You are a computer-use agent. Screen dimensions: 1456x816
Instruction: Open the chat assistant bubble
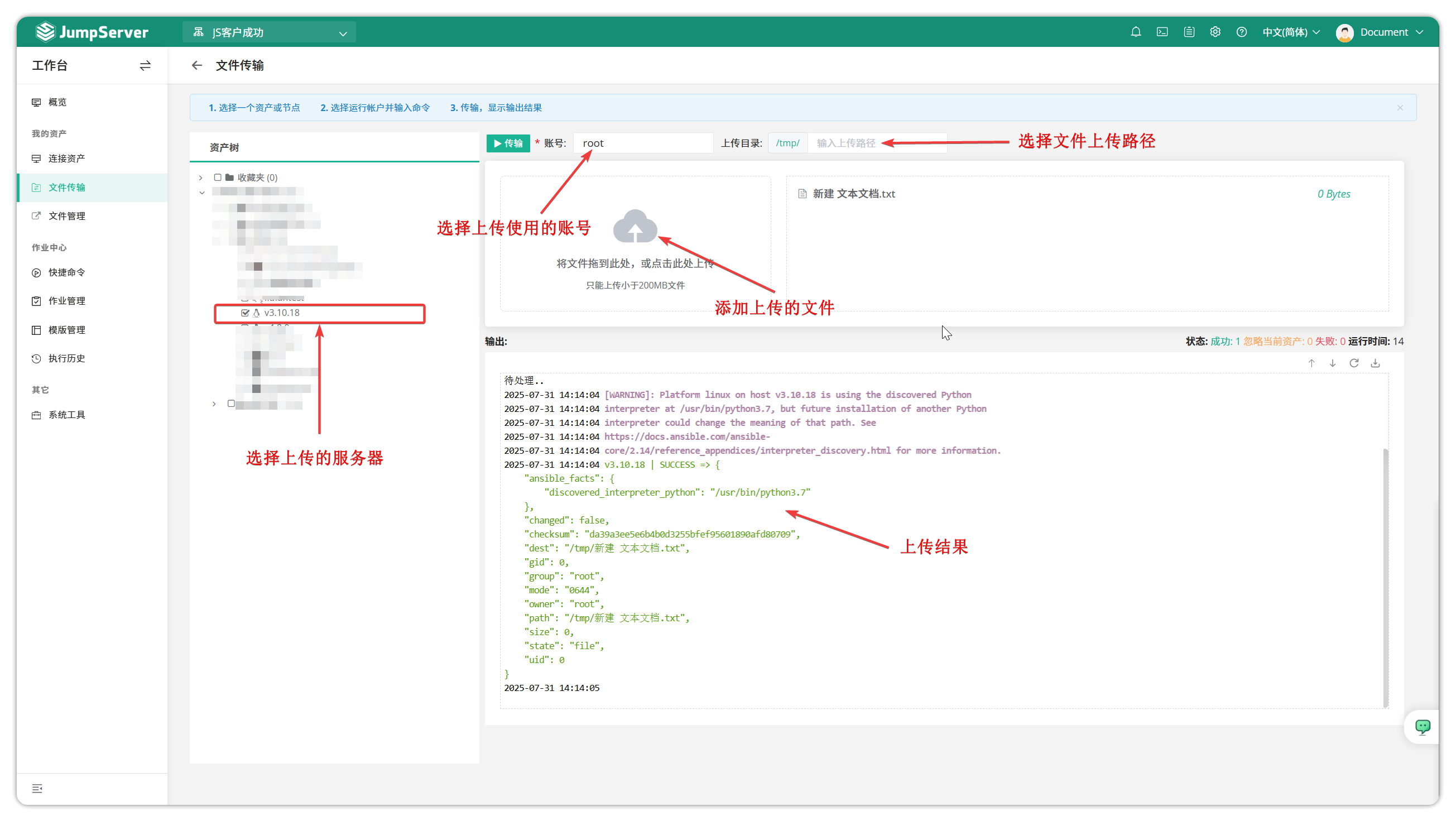[1423, 727]
